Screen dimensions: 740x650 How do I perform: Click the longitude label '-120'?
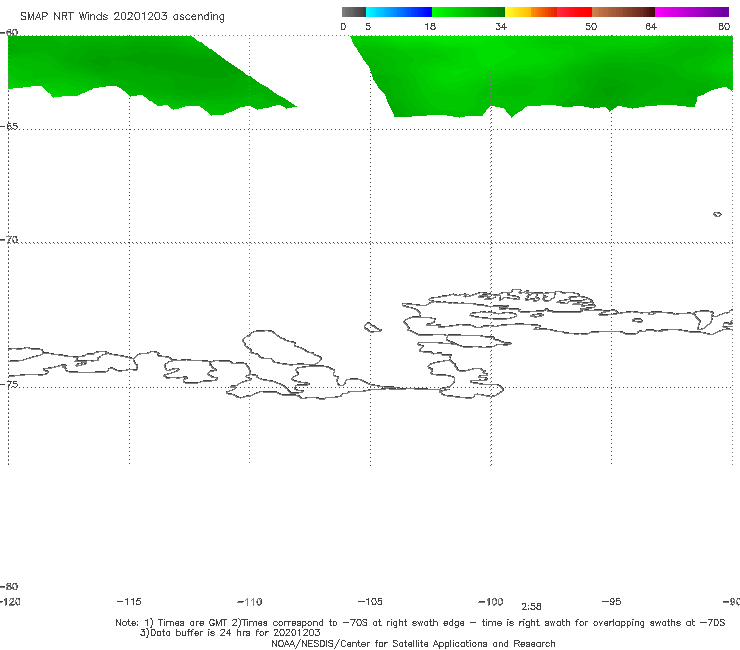(10, 601)
